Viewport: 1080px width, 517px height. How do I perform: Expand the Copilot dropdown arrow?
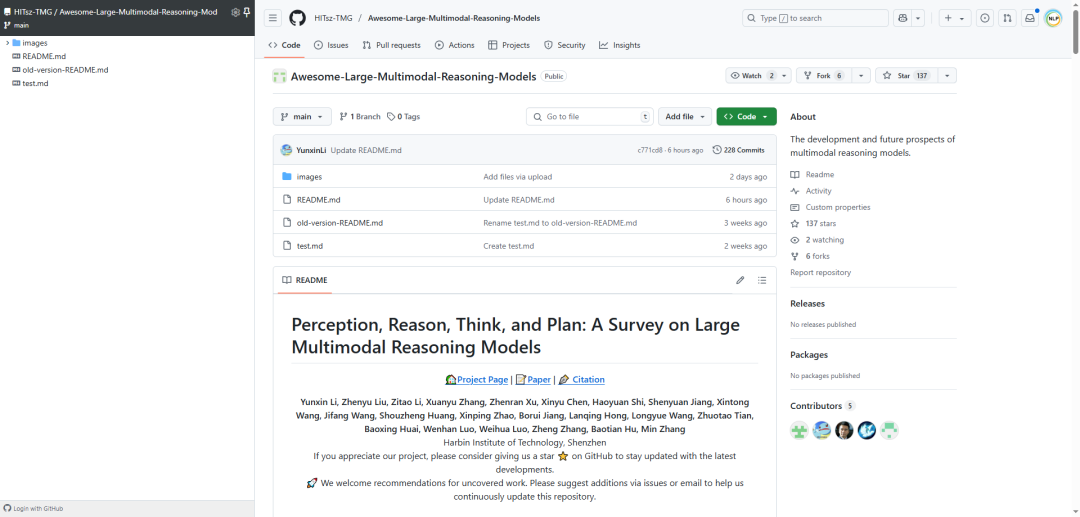coord(918,18)
